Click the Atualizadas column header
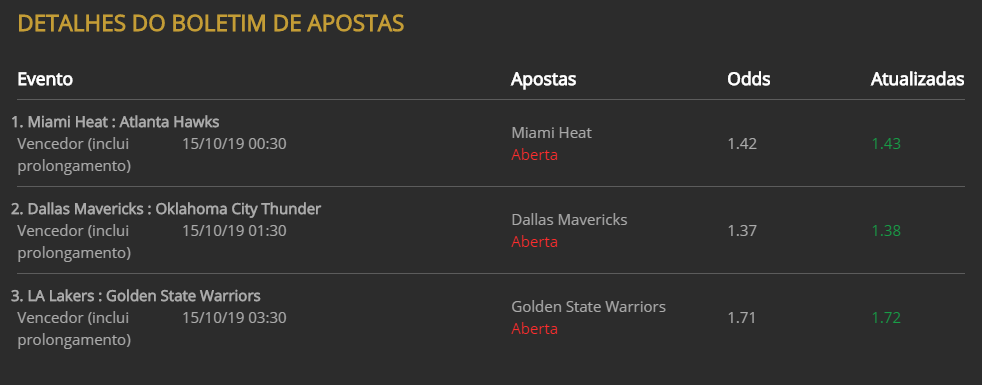 [x=917, y=80]
